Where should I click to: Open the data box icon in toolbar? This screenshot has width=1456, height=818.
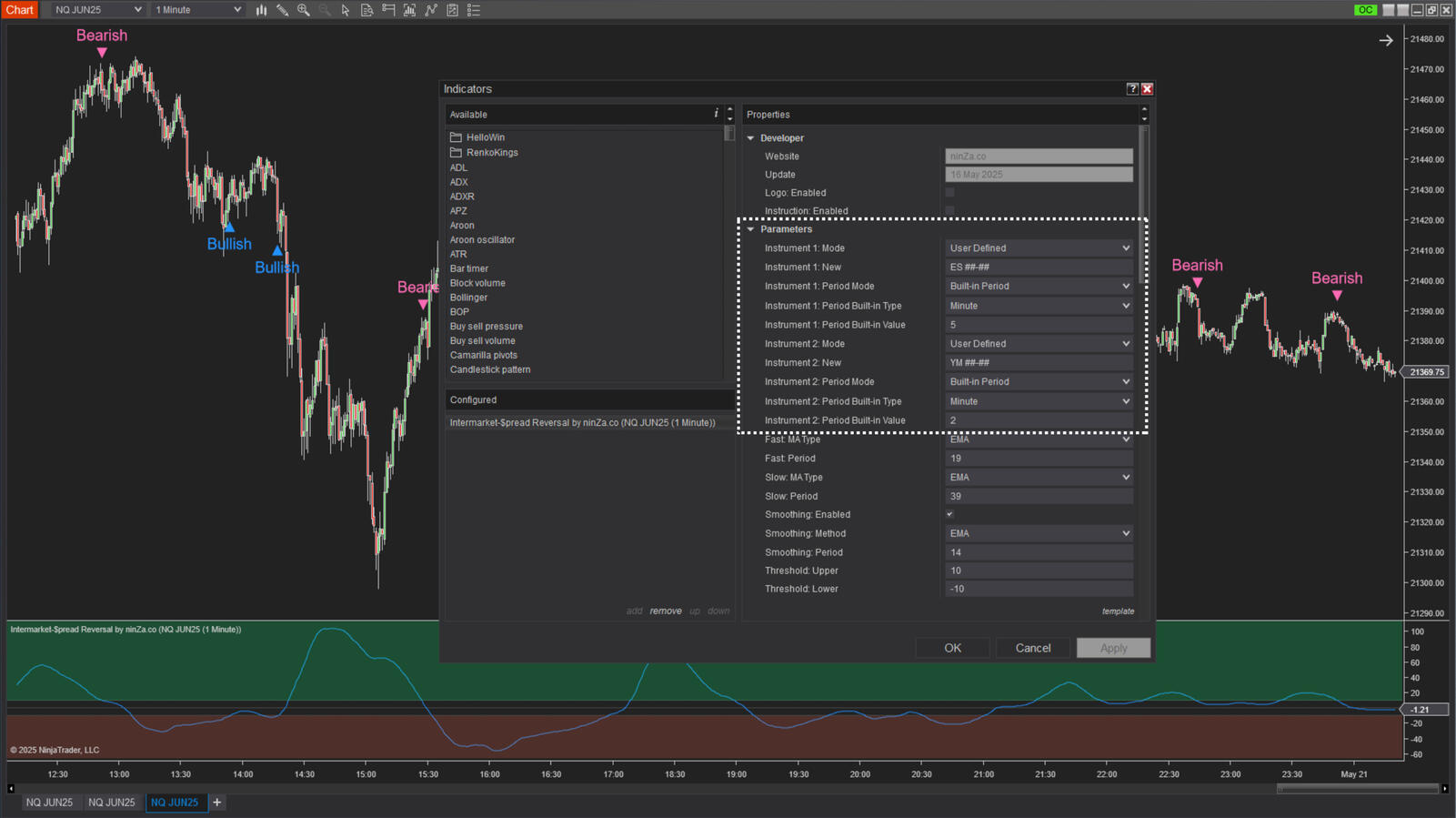[367, 10]
